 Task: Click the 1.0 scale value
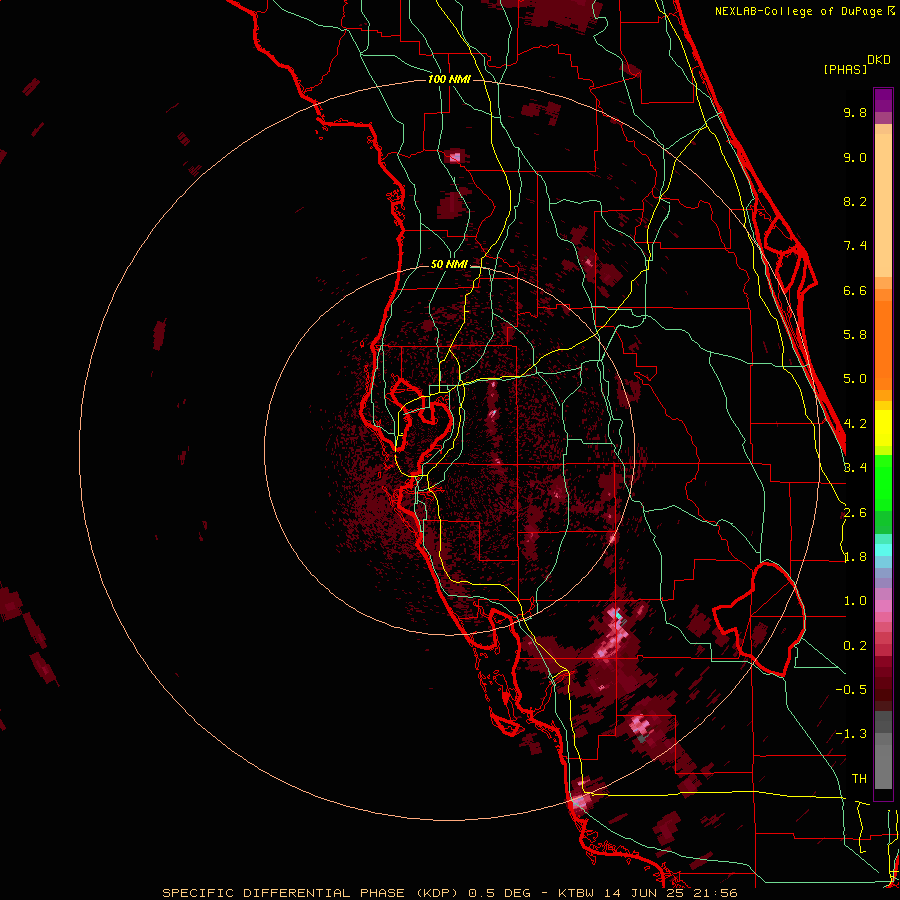pos(855,601)
